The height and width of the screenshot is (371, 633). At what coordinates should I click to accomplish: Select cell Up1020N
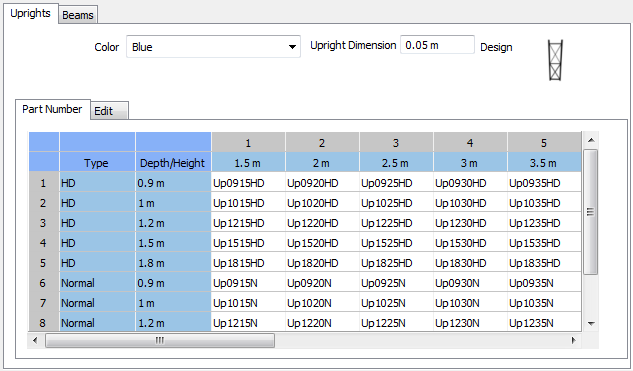point(322,302)
